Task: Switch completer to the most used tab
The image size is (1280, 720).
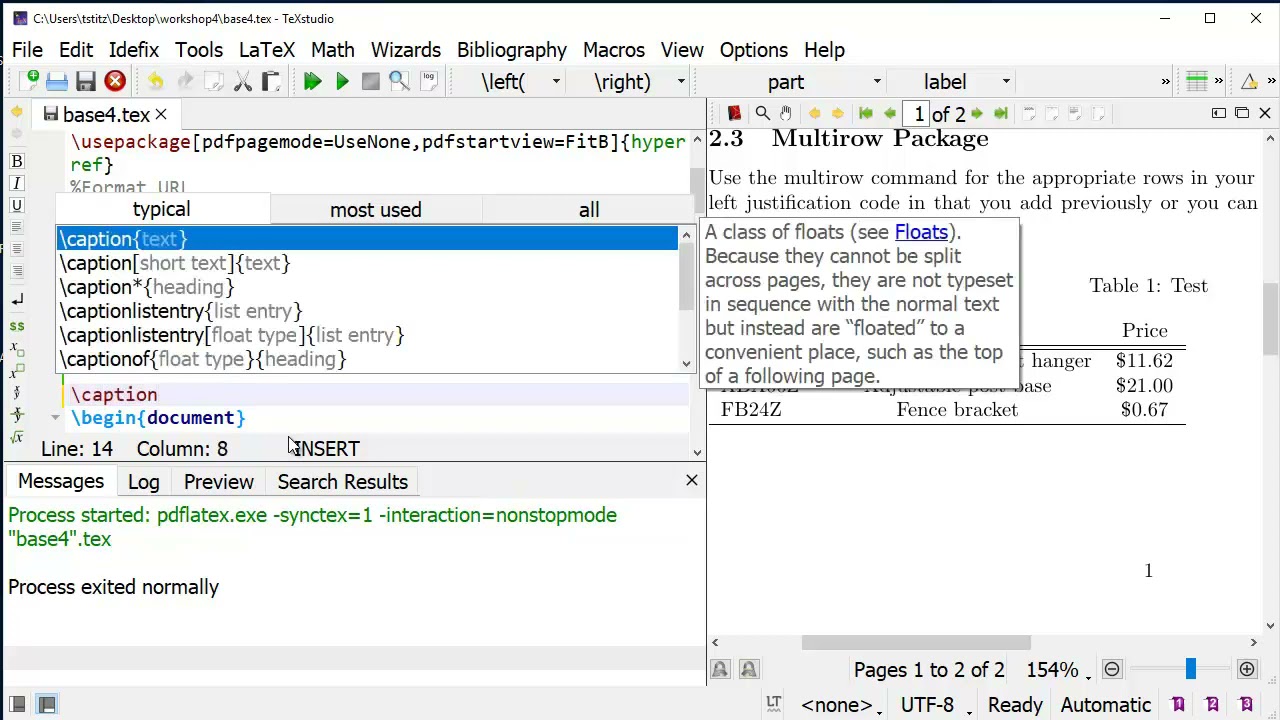Action: pos(376,209)
